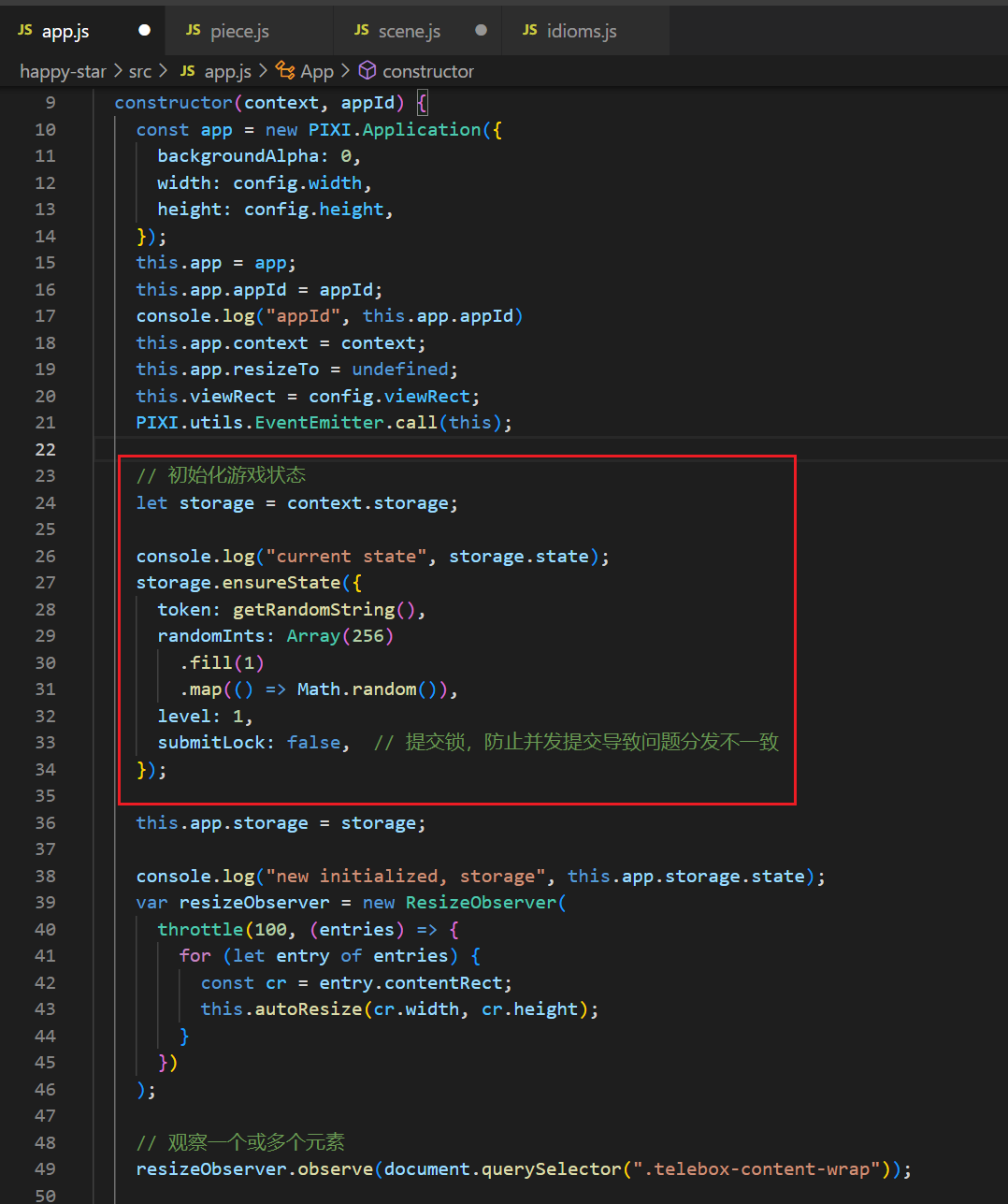Viewport: 1008px width, 1204px height.
Task: Click the JS file icon in breadcrumb
Action: click(x=188, y=71)
